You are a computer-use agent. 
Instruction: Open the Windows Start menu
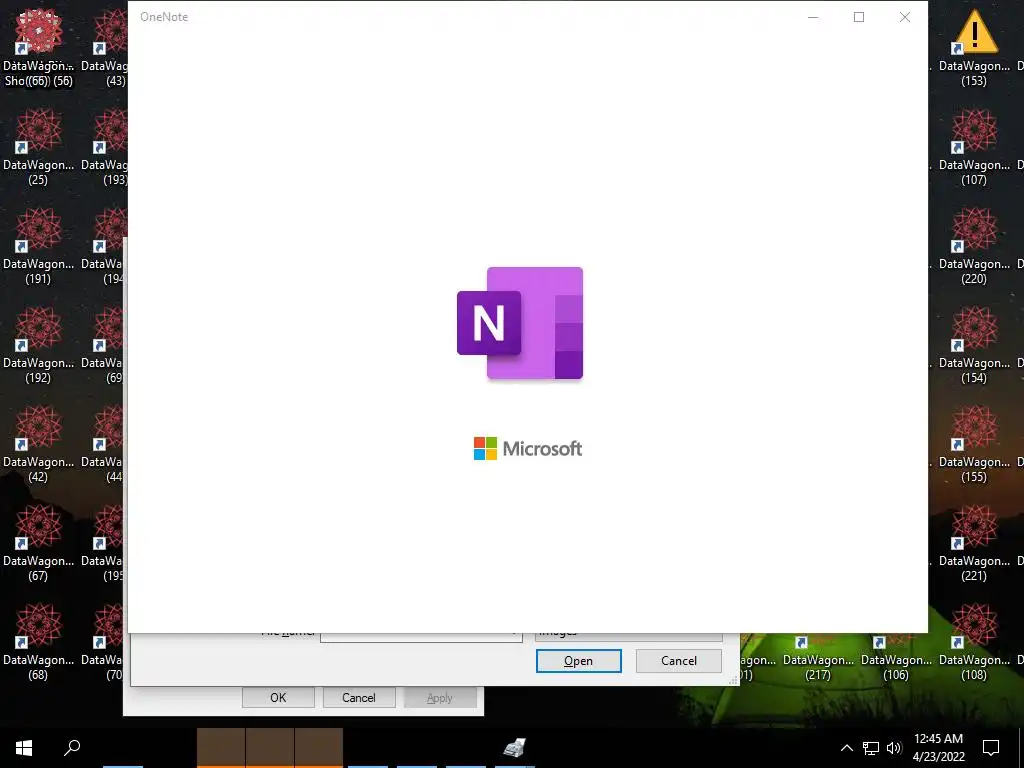point(24,748)
